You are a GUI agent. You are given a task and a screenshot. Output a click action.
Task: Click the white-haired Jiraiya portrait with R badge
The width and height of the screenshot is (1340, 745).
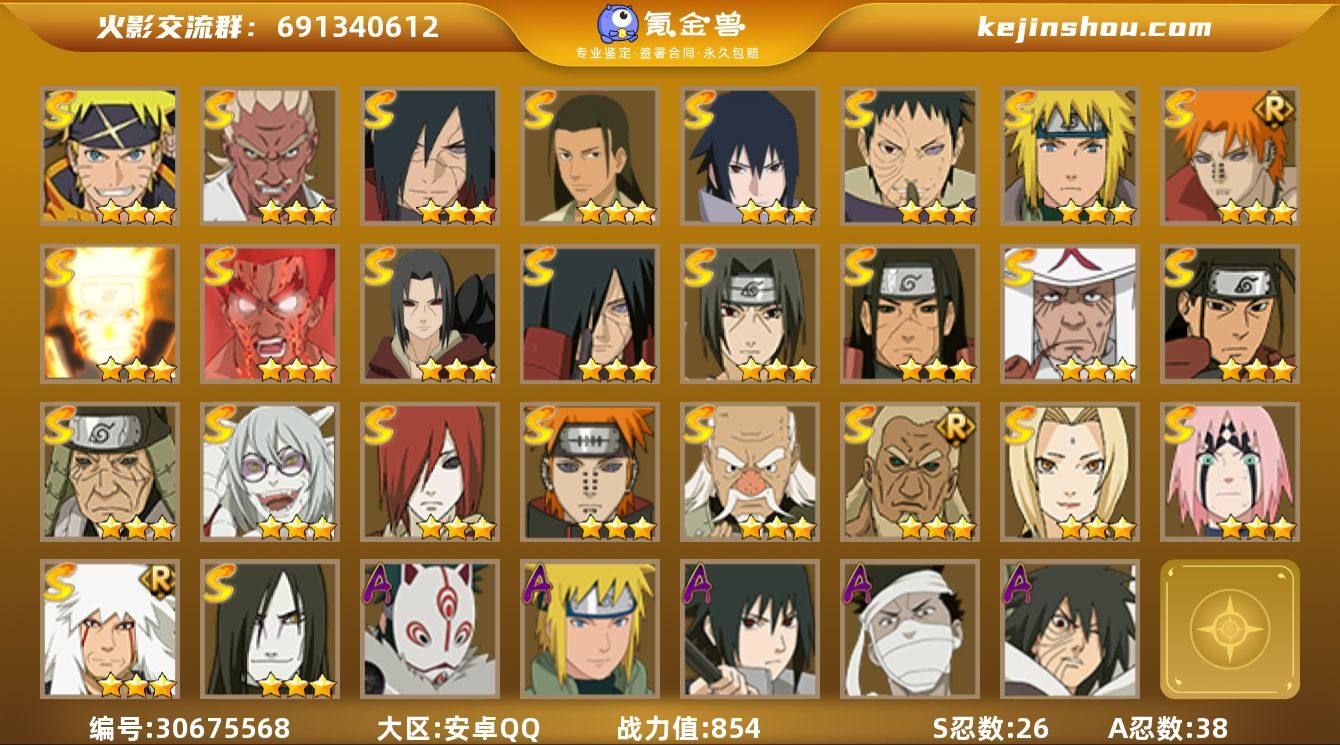[x=109, y=629]
